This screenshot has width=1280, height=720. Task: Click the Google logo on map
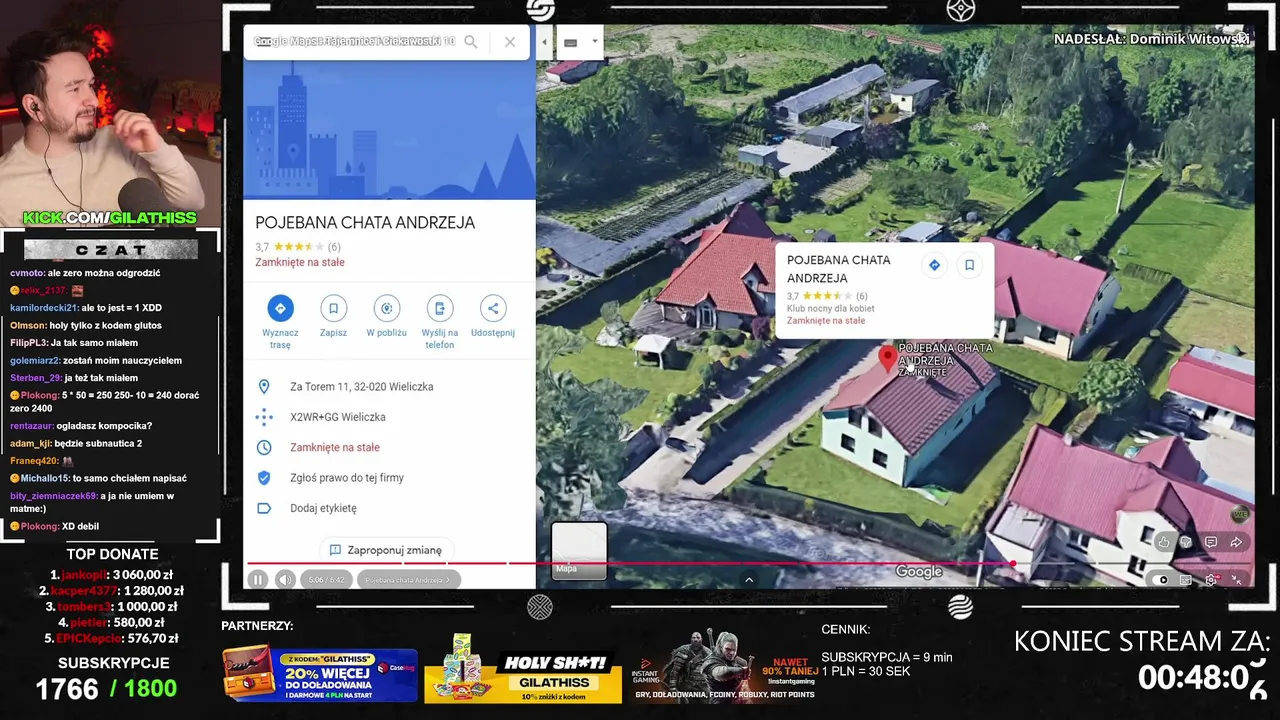coord(918,572)
